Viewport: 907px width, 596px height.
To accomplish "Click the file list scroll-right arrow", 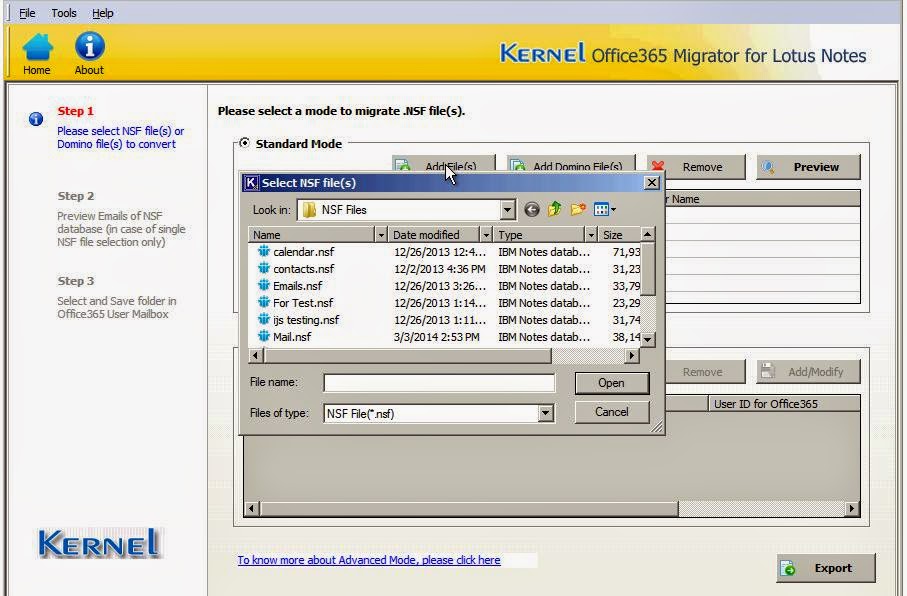I will tap(632, 356).
